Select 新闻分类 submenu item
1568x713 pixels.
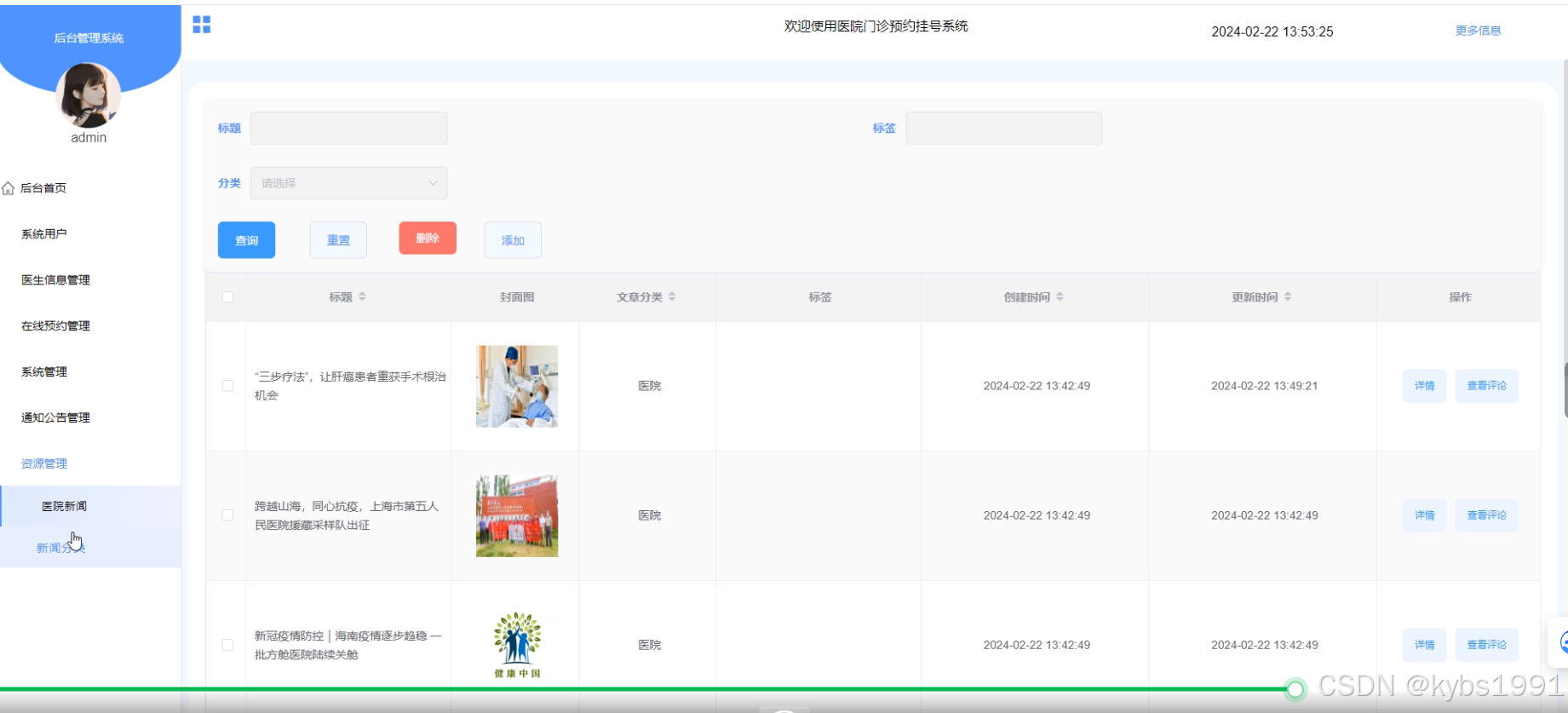tap(90, 548)
